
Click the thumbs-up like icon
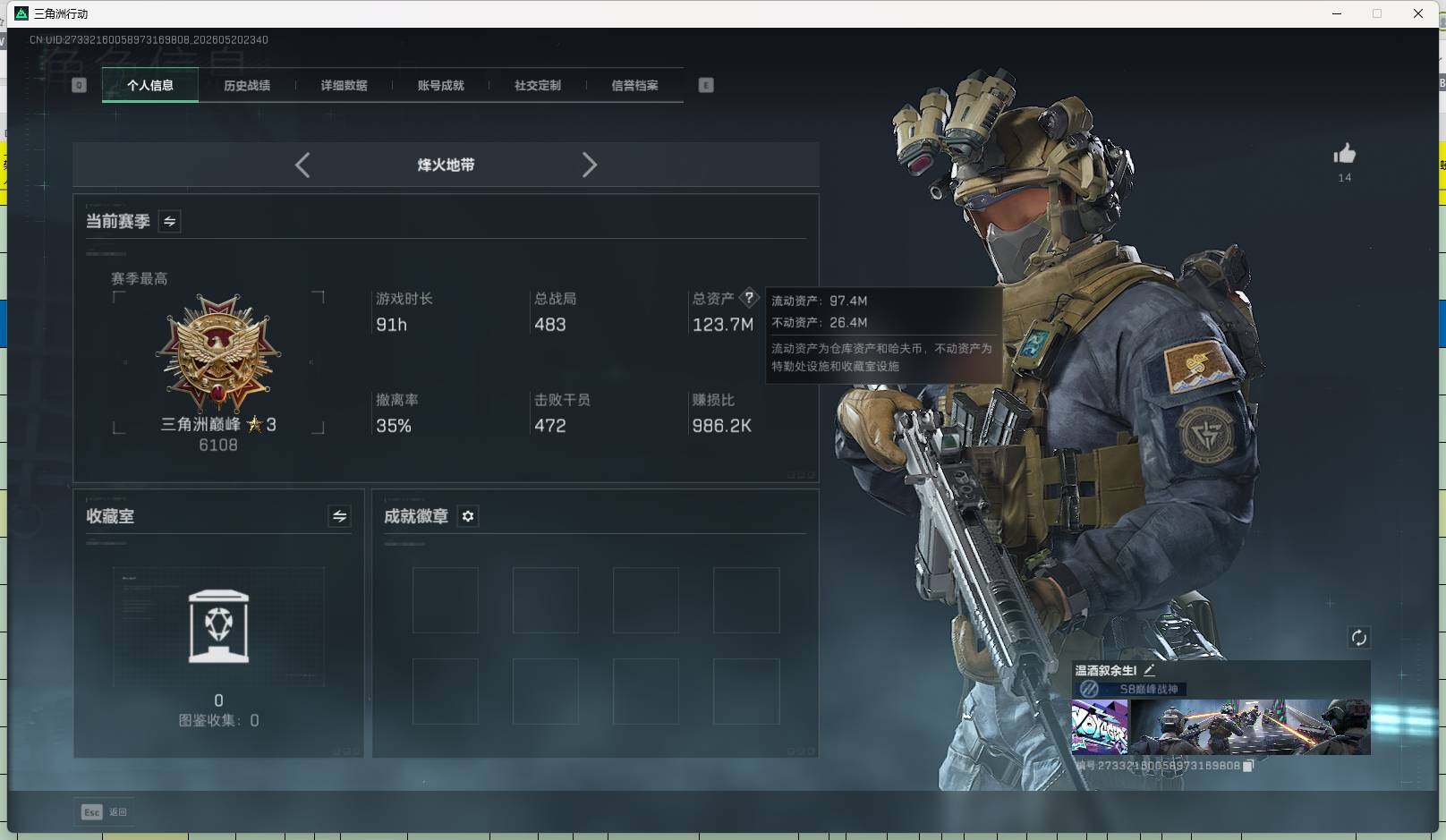[1344, 154]
